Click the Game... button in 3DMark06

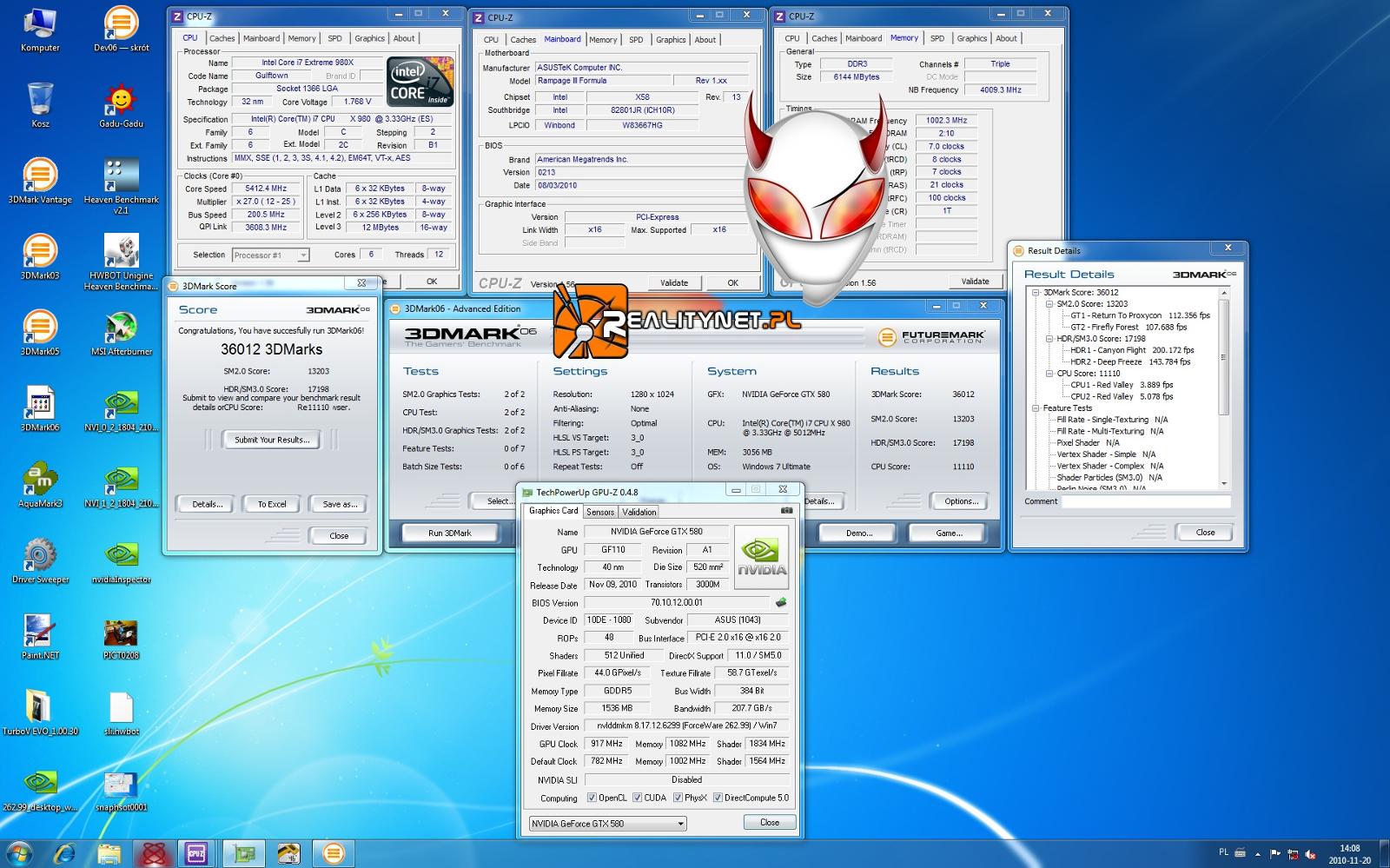pos(949,533)
